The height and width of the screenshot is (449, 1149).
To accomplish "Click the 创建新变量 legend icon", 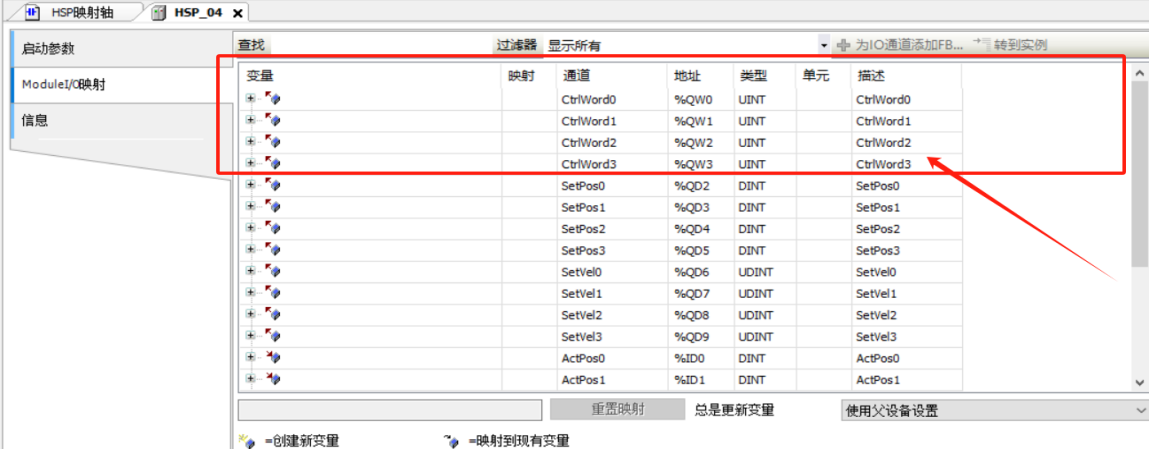I will (x=245, y=440).
